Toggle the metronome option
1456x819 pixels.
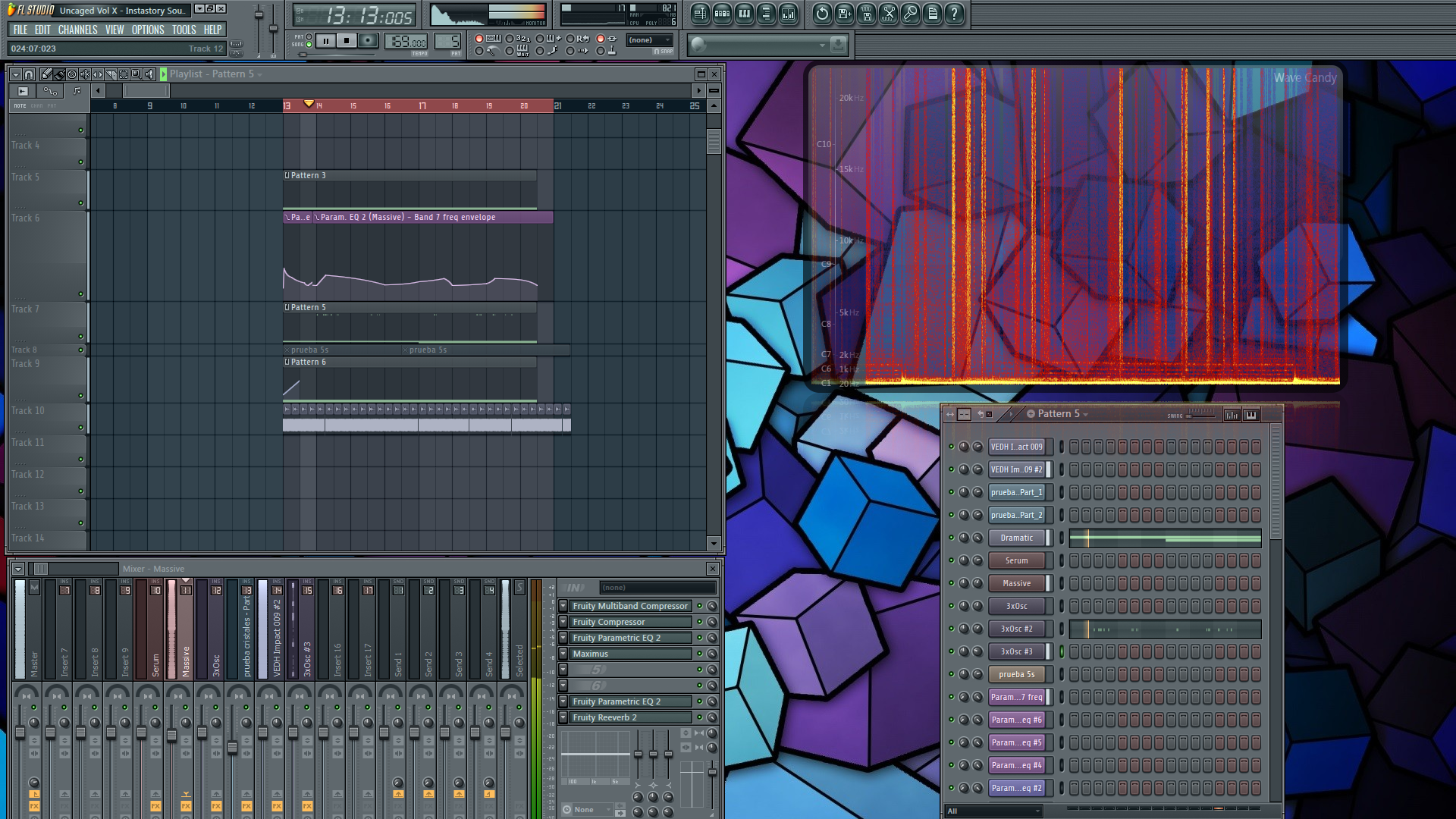coord(479,51)
